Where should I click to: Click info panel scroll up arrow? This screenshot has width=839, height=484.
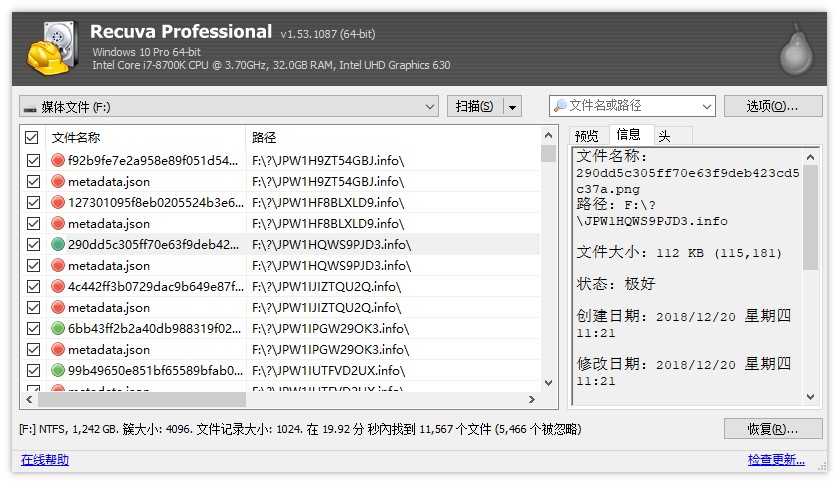810,157
